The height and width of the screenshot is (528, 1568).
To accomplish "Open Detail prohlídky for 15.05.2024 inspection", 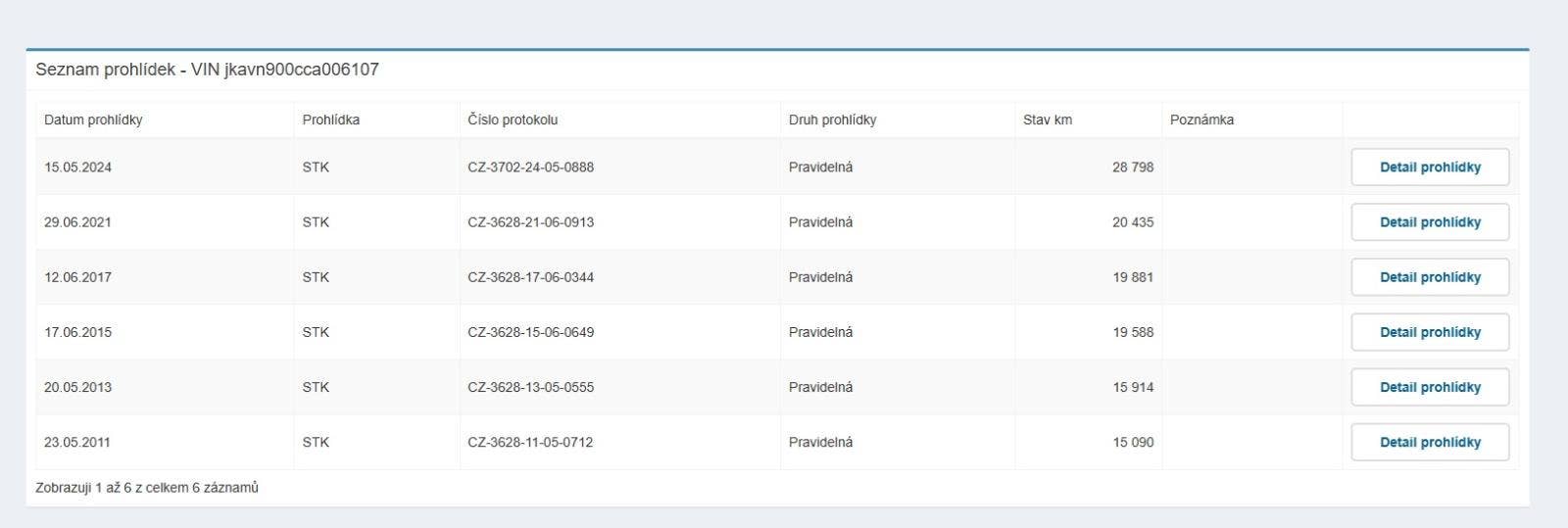I will tap(1430, 168).
